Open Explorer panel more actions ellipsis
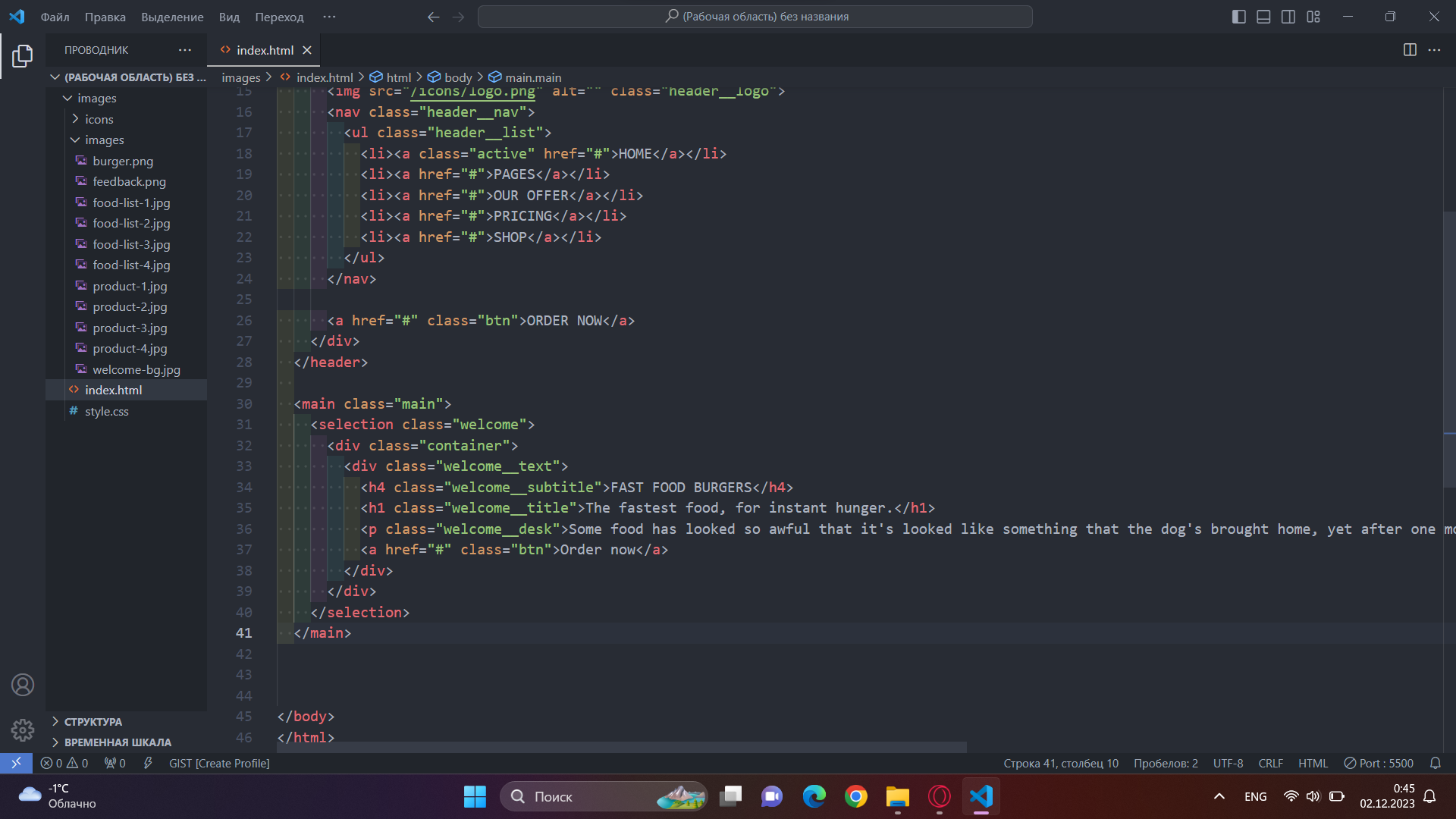The image size is (1456, 819). coord(185,50)
